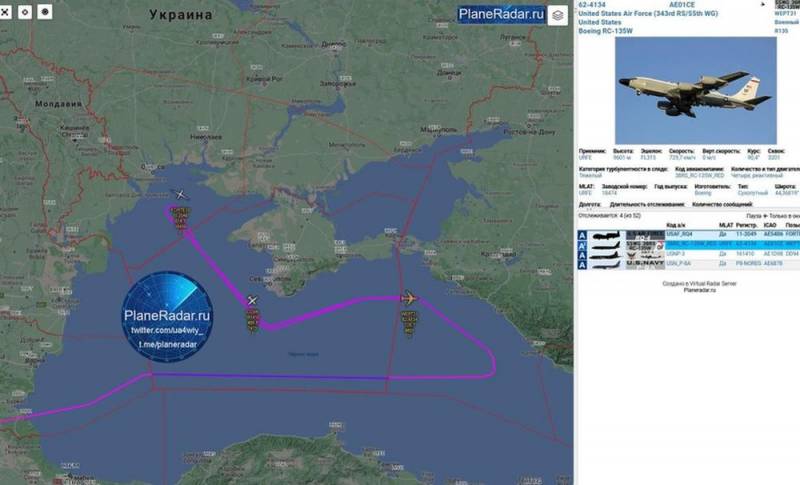The image size is (800, 485).
Task: Click the A icon in the highlighted RC-135W row
Action: coord(582,245)
